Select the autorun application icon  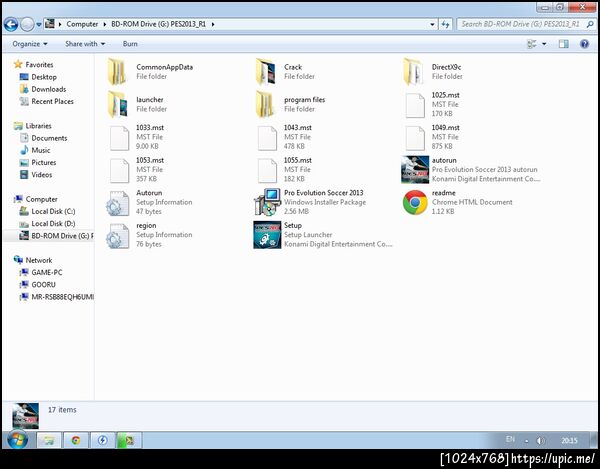pyautogui.click(x=415, y=170)
